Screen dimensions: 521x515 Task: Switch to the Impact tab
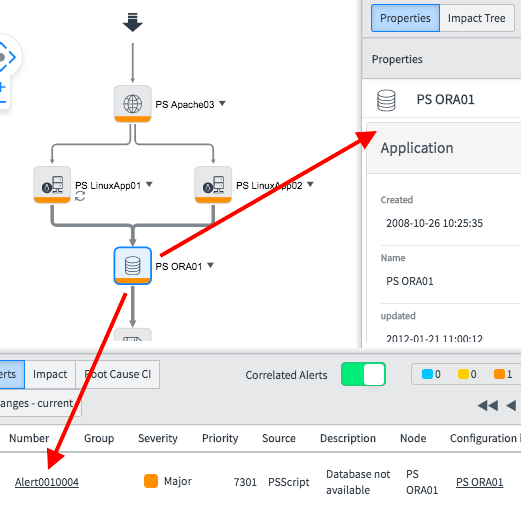[x=50, y=374]
